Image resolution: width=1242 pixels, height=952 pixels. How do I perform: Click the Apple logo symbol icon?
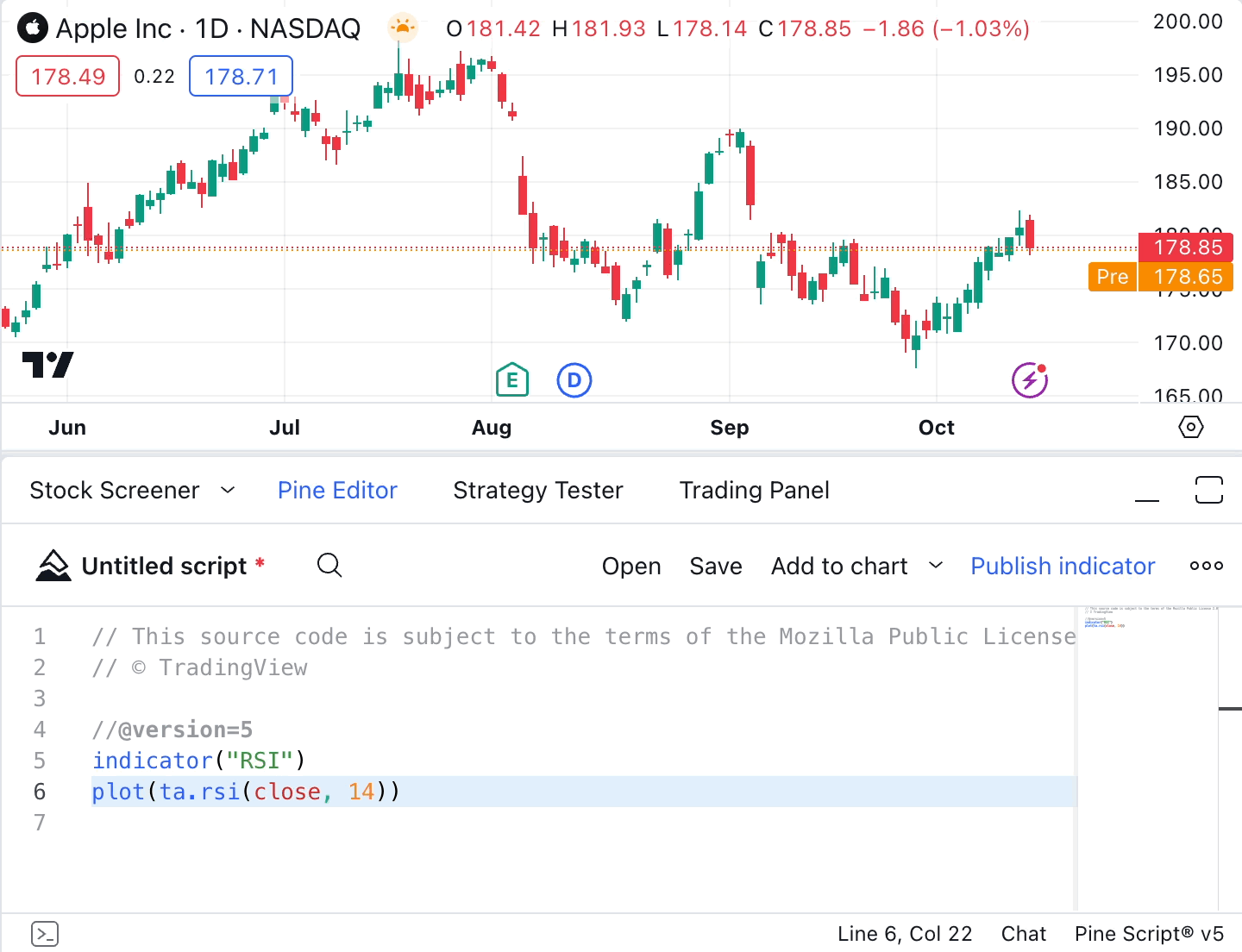[33, 28]
